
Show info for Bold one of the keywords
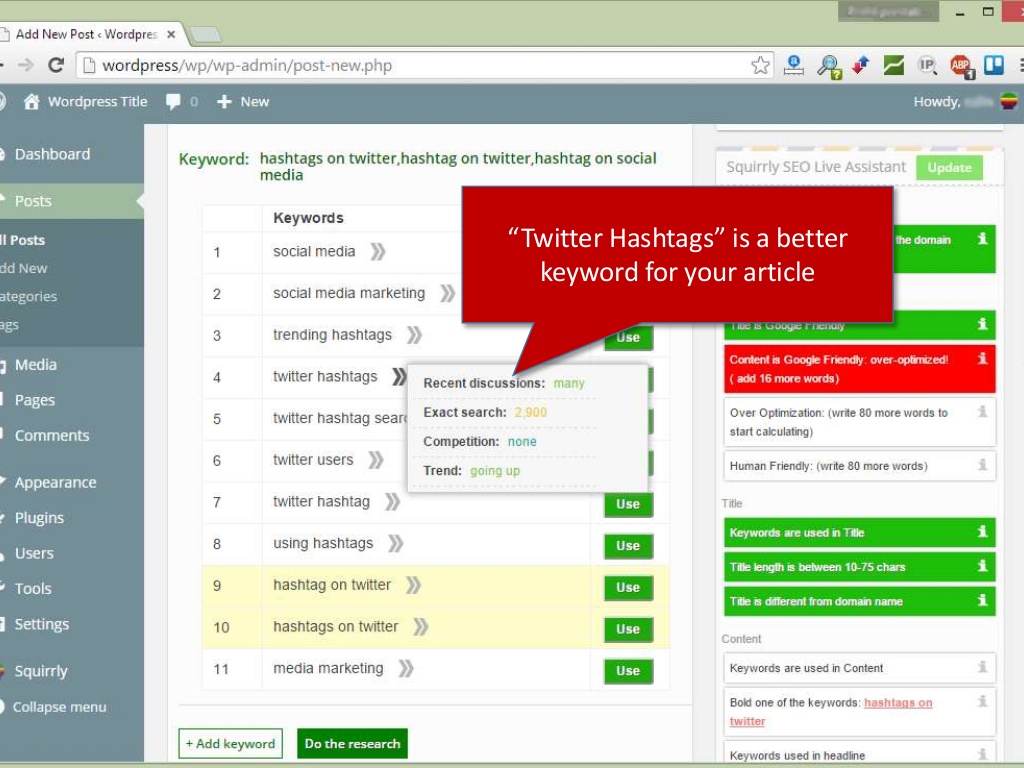[x=982, y=701]
